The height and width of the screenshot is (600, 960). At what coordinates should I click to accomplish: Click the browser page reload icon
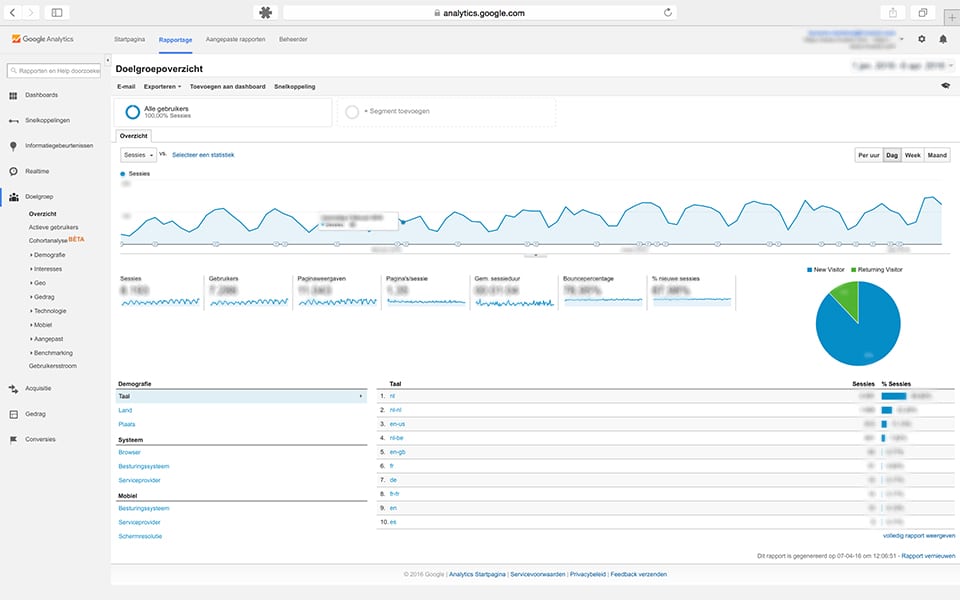667,13
